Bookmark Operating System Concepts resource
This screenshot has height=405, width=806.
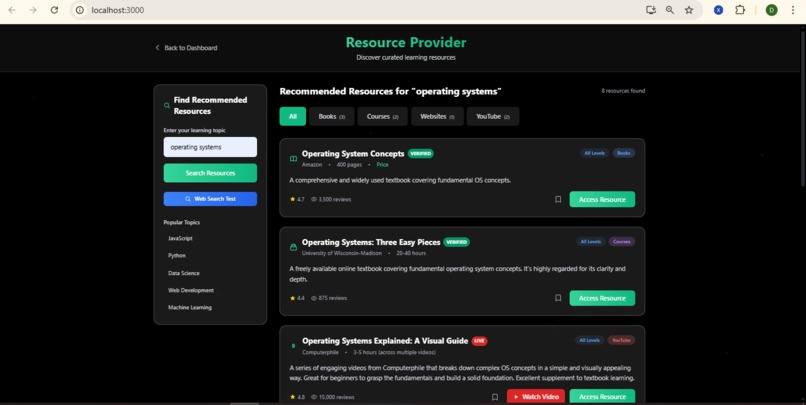(558, 199)
